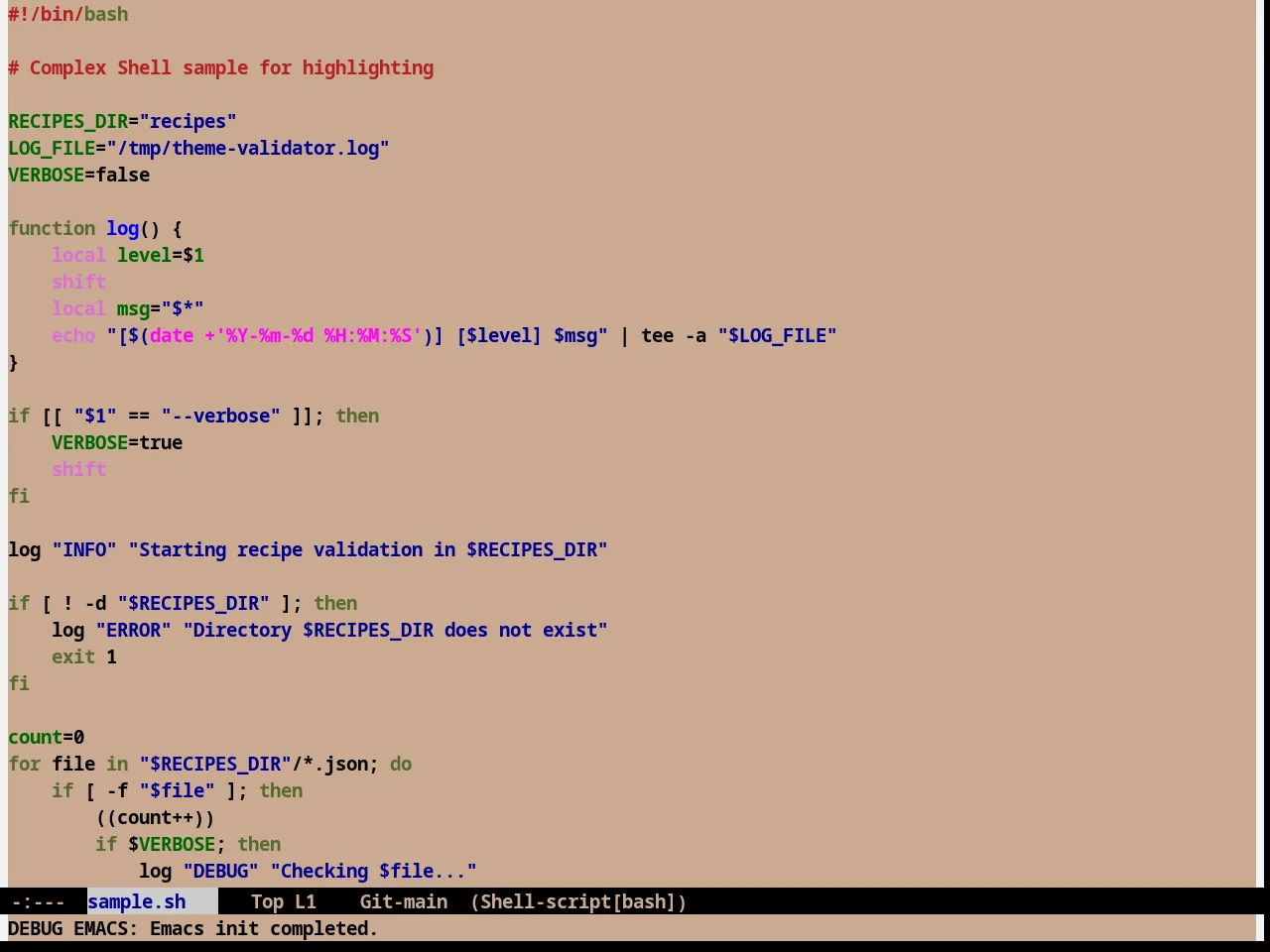The width and height of the screenshot is (1270, 952).
Task: Click the 'do' keyword
Action: click(x=401, y=764)
